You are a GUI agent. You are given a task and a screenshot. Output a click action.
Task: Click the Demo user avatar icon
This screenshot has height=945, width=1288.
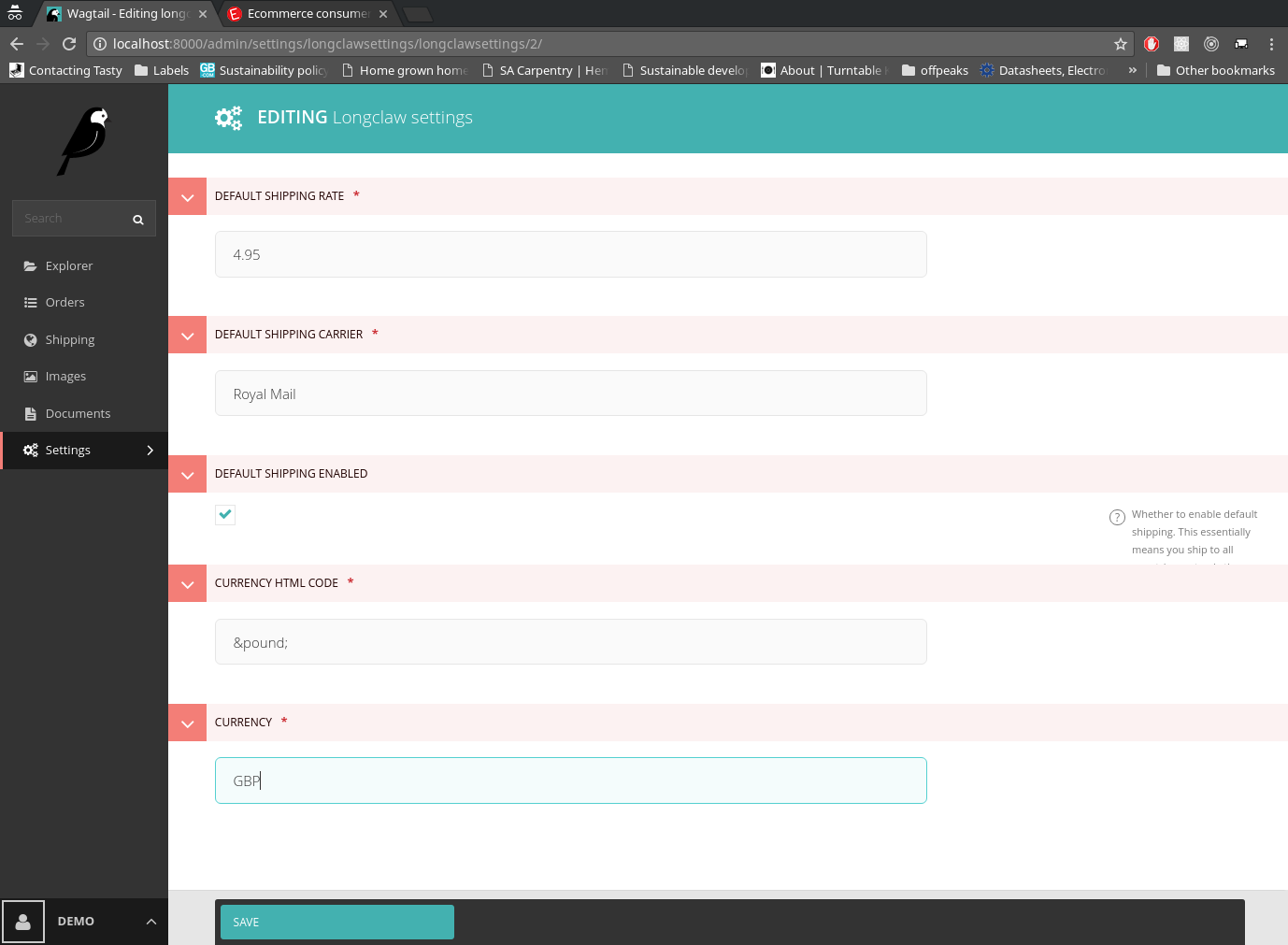tap(23, 922)
